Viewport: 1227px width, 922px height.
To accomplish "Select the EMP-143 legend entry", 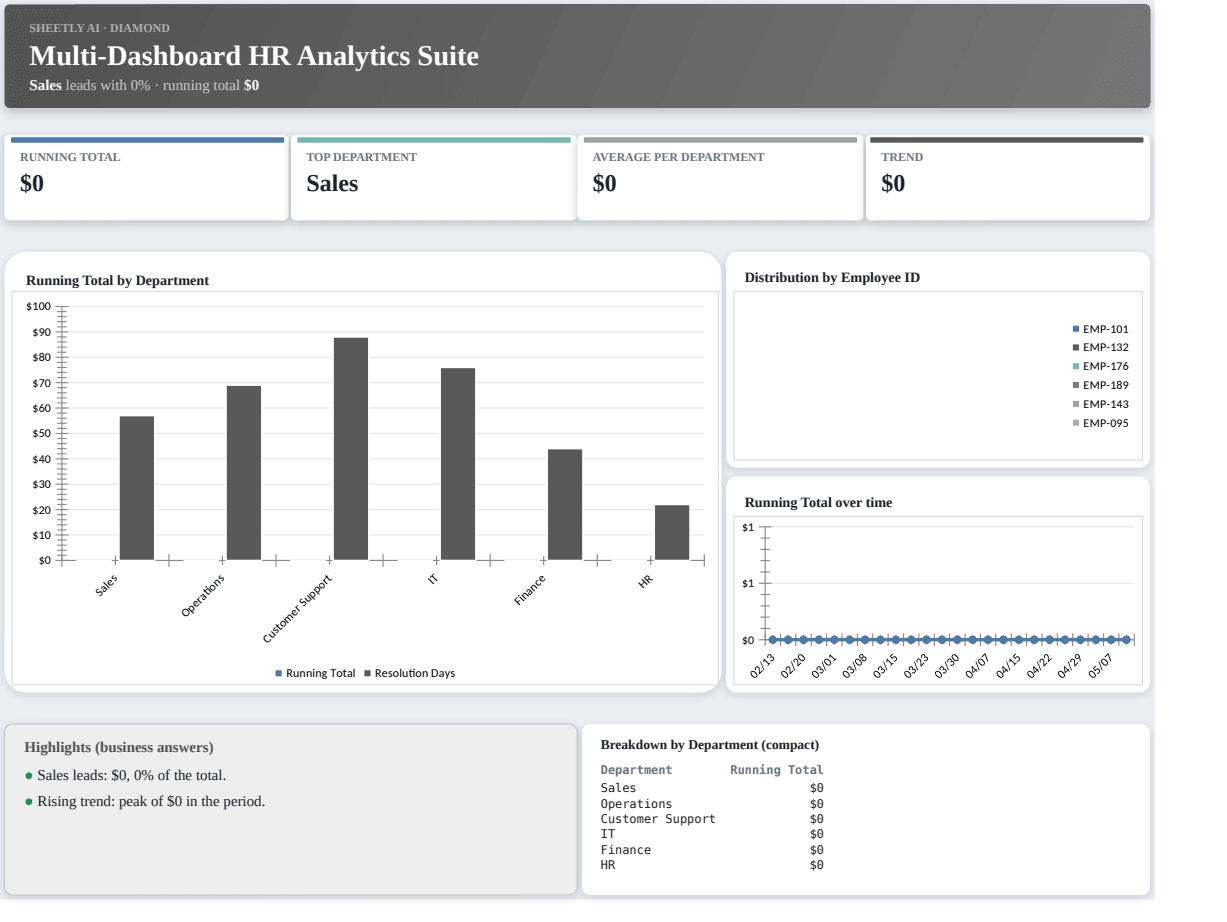I will click(x=1100, y=404).
